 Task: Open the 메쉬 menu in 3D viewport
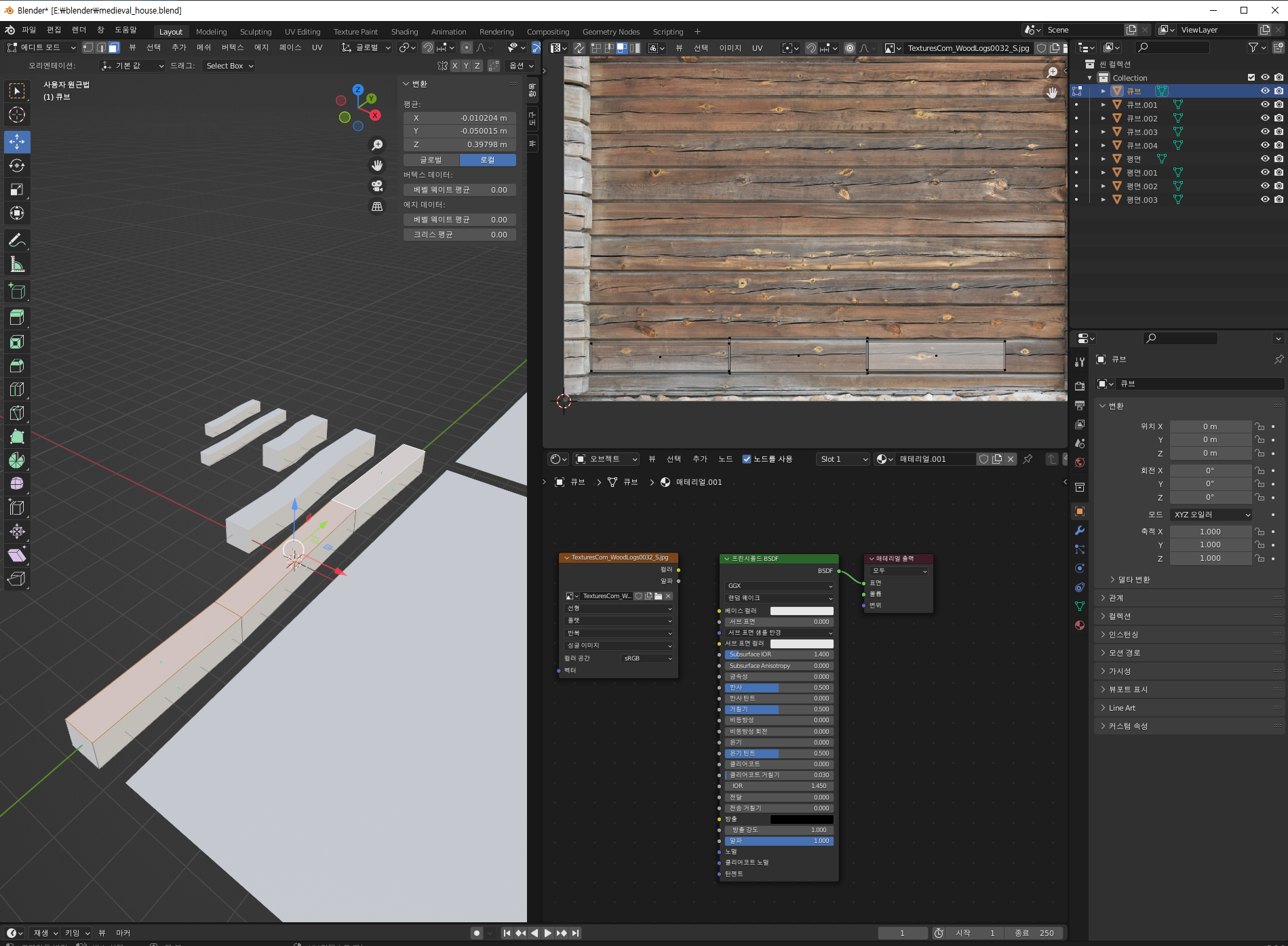click(203, 47)
